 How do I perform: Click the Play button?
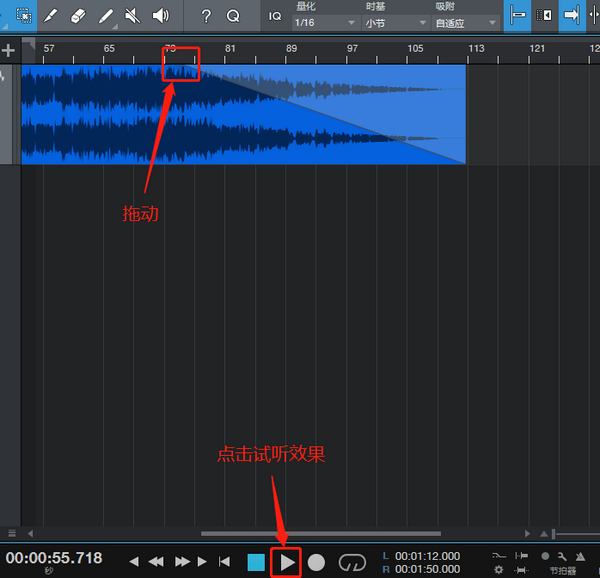(287, 562)
